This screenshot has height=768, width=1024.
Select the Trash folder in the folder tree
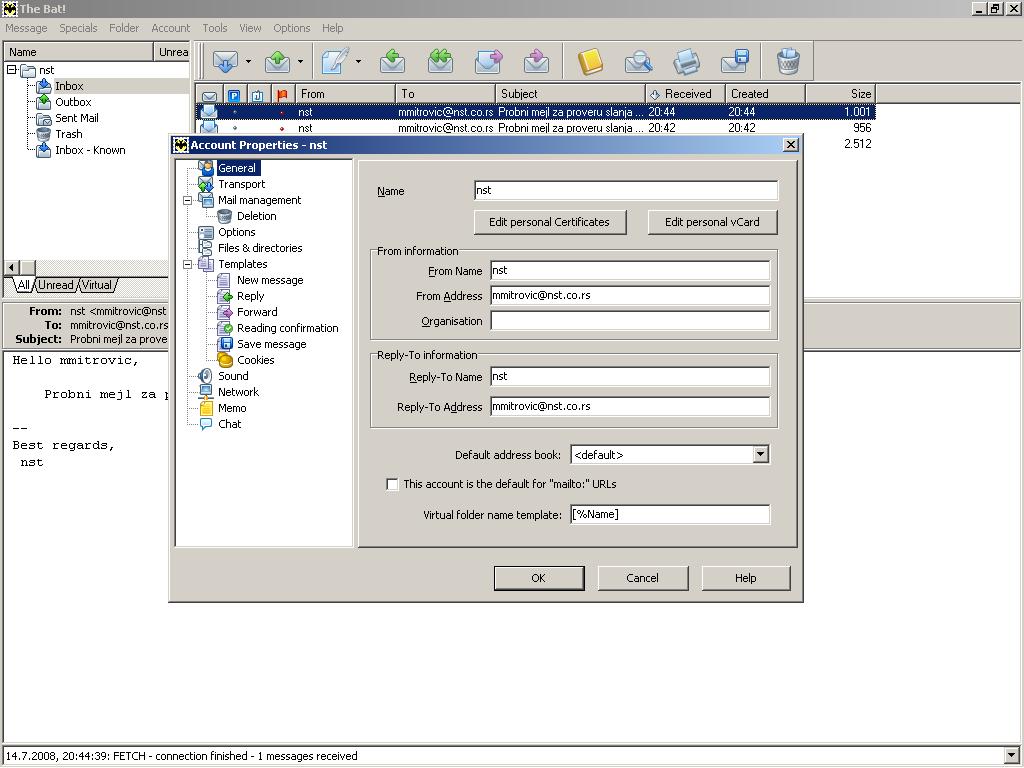tap(69, 134)
